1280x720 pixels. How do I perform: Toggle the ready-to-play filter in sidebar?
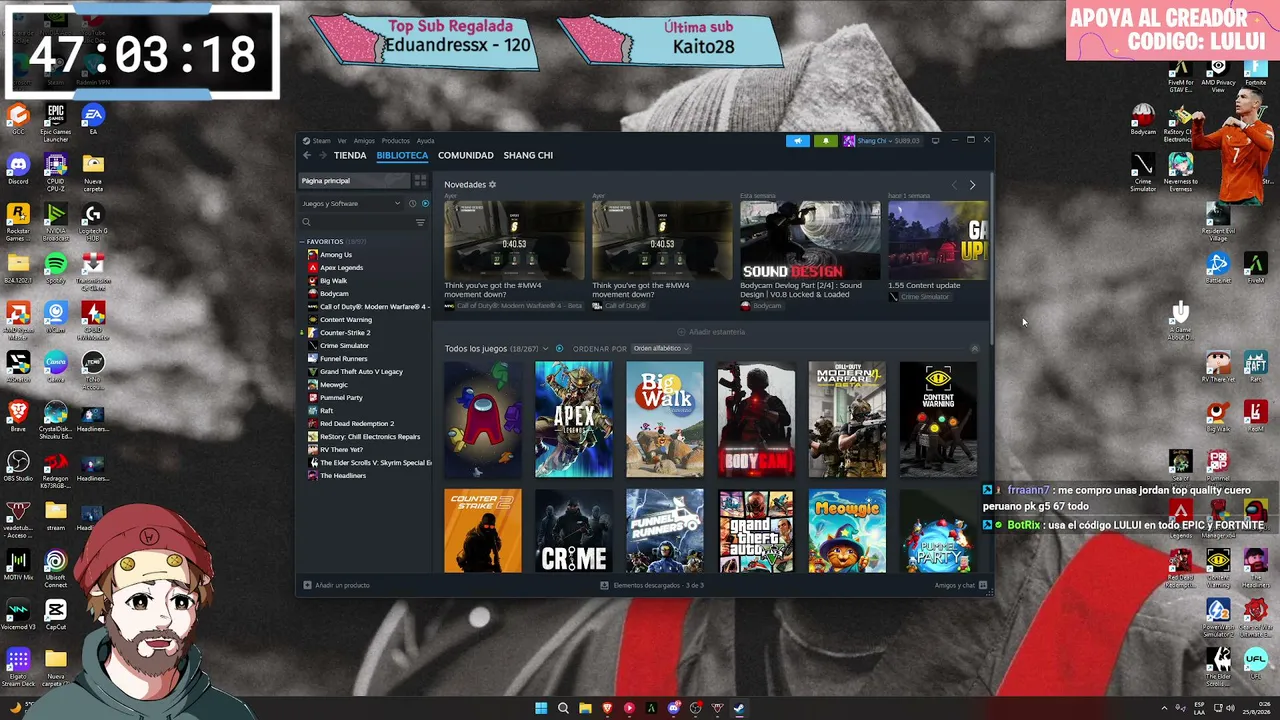tap(425, 203)
